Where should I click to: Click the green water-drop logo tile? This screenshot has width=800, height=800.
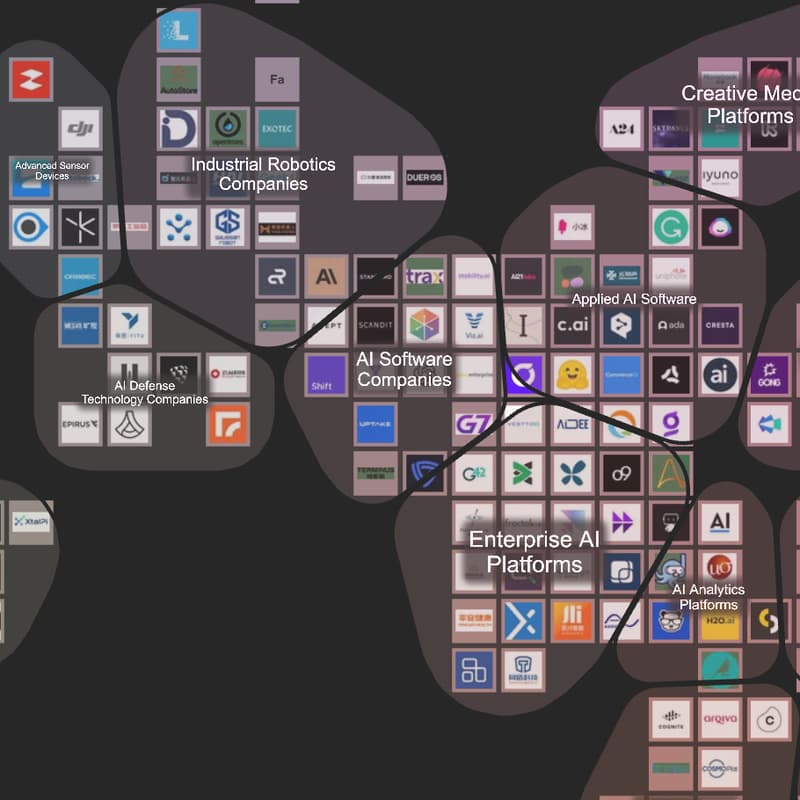(x=228, y=129)
